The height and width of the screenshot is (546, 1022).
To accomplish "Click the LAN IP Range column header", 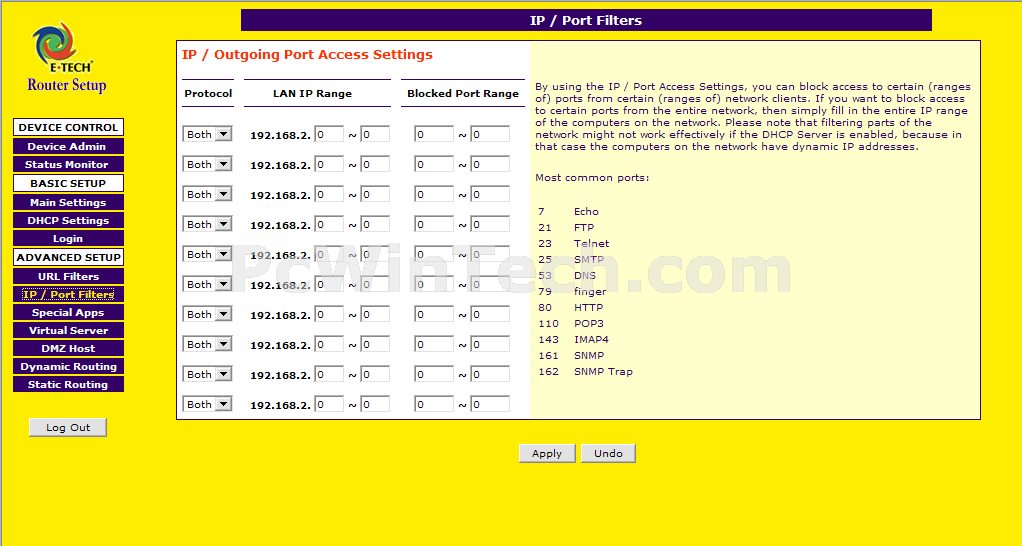I will click(312, 93).
